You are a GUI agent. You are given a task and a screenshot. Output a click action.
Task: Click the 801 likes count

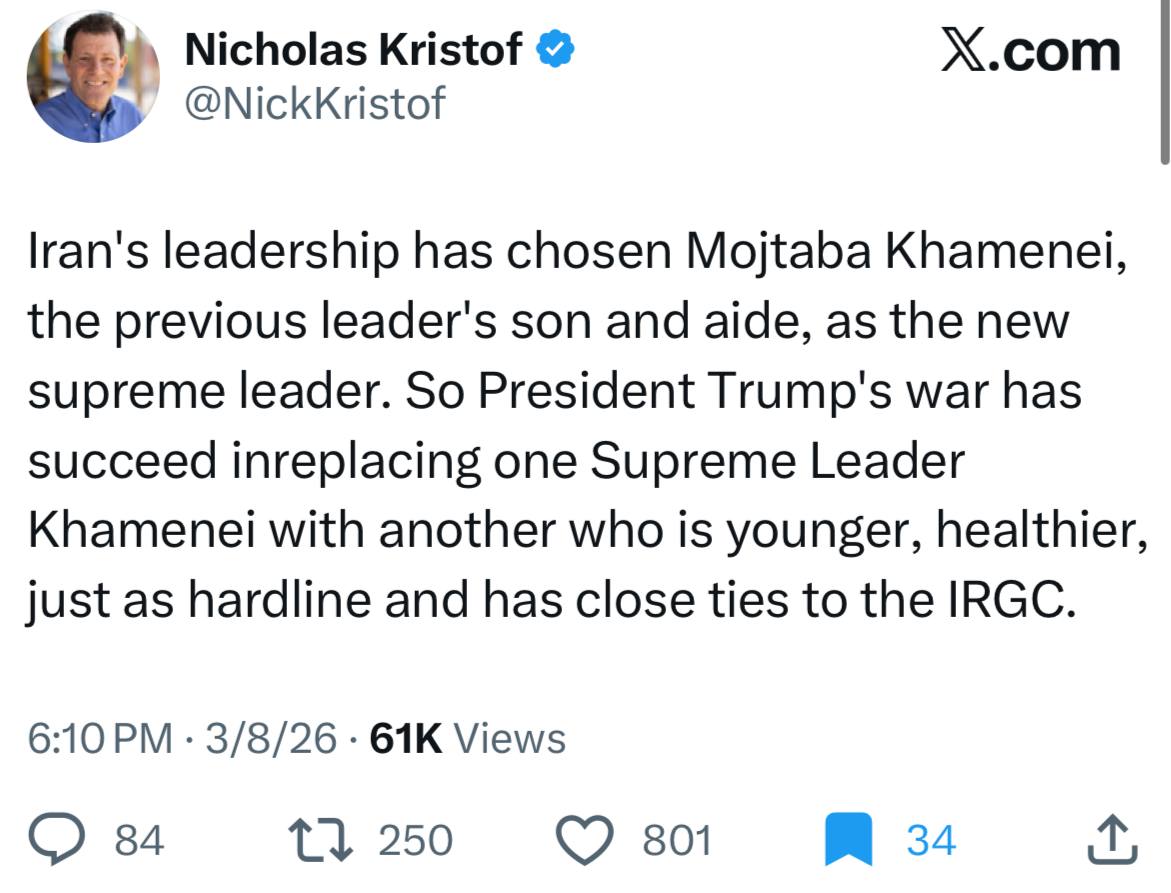(677, 840)
